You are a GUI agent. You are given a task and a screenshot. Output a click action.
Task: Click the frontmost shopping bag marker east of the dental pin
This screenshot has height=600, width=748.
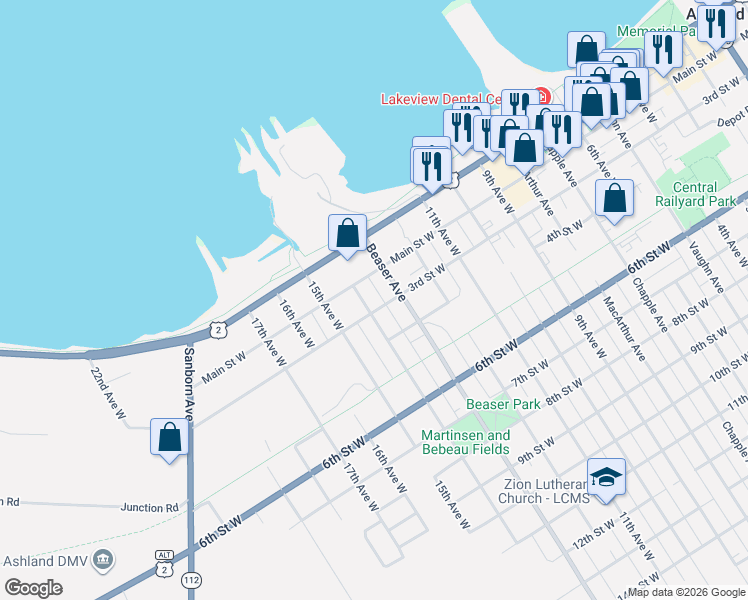click(x=592, y=104)
